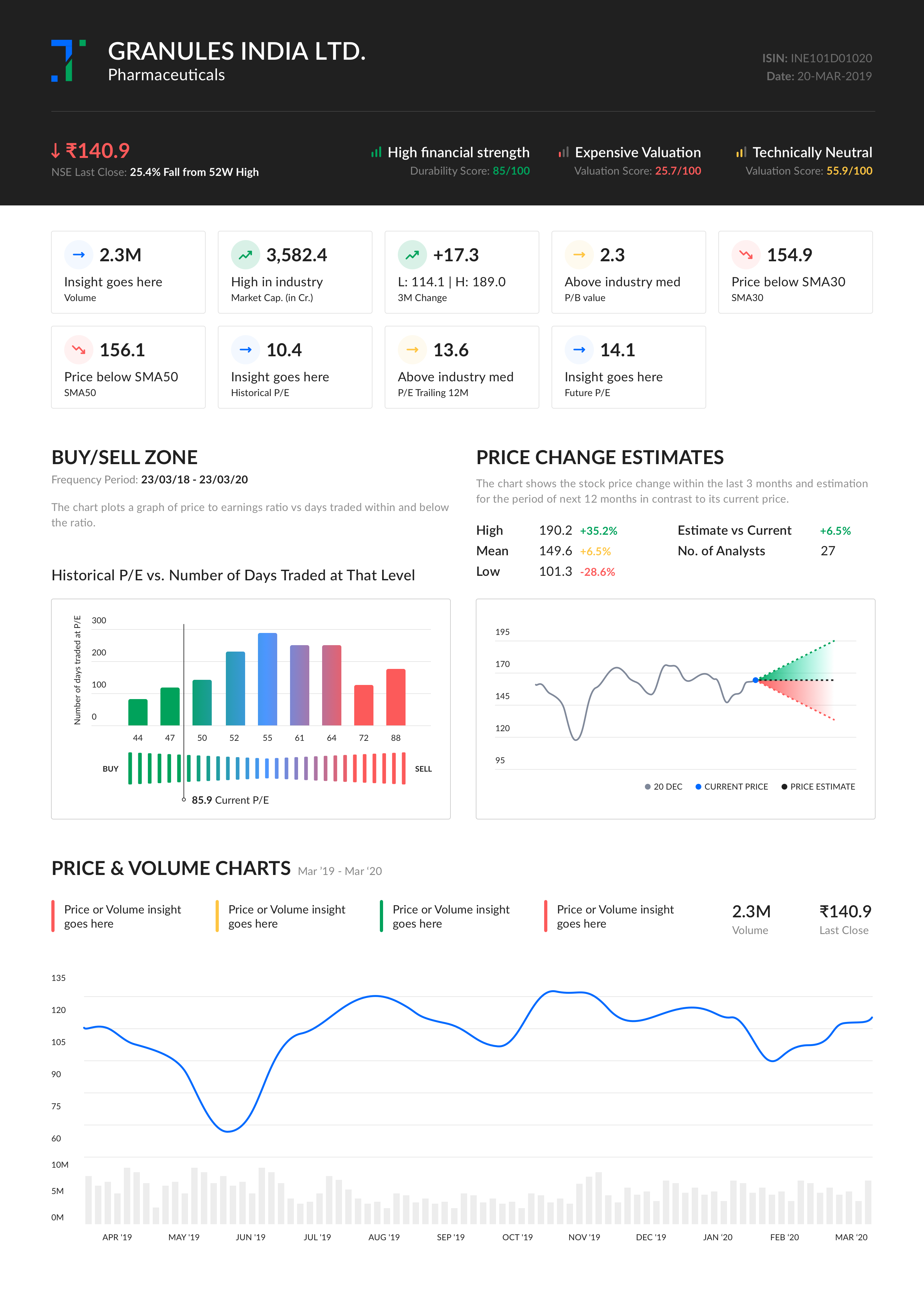Click the MAR '20 axis label
Viewport: 924px width, 1307px height.
coord(851,1238)
